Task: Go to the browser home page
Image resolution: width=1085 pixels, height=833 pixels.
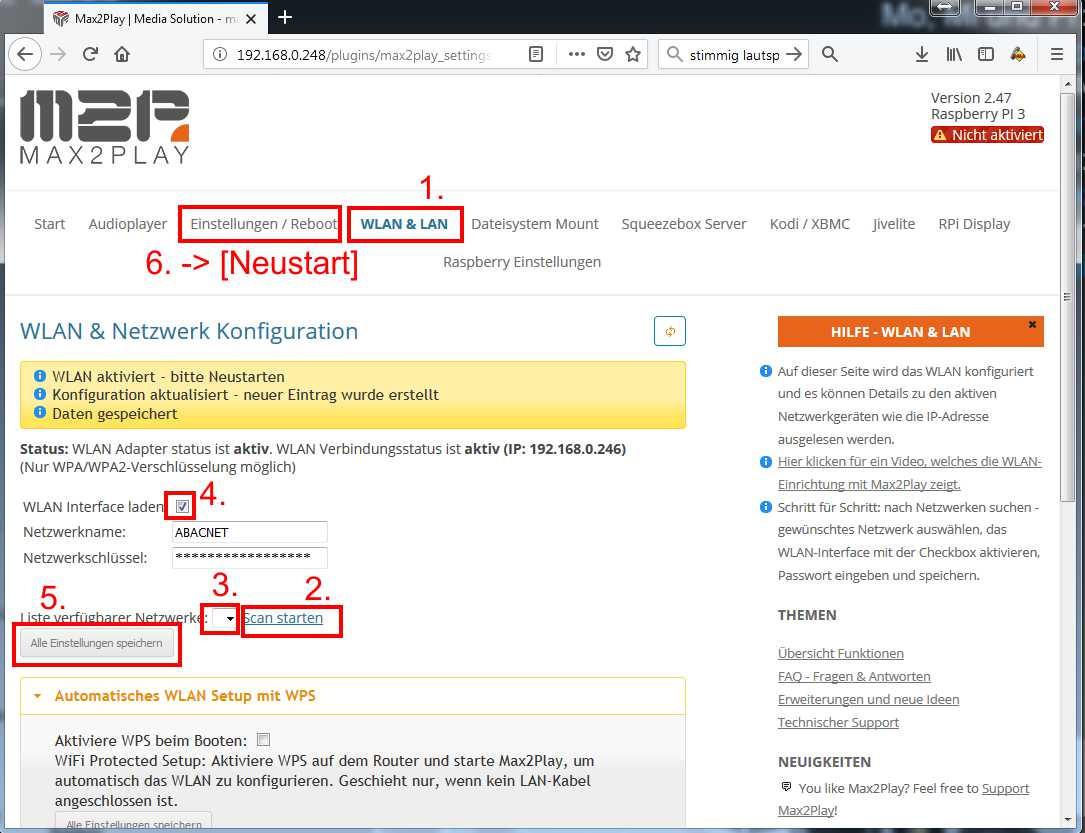Action: [122, 55]
